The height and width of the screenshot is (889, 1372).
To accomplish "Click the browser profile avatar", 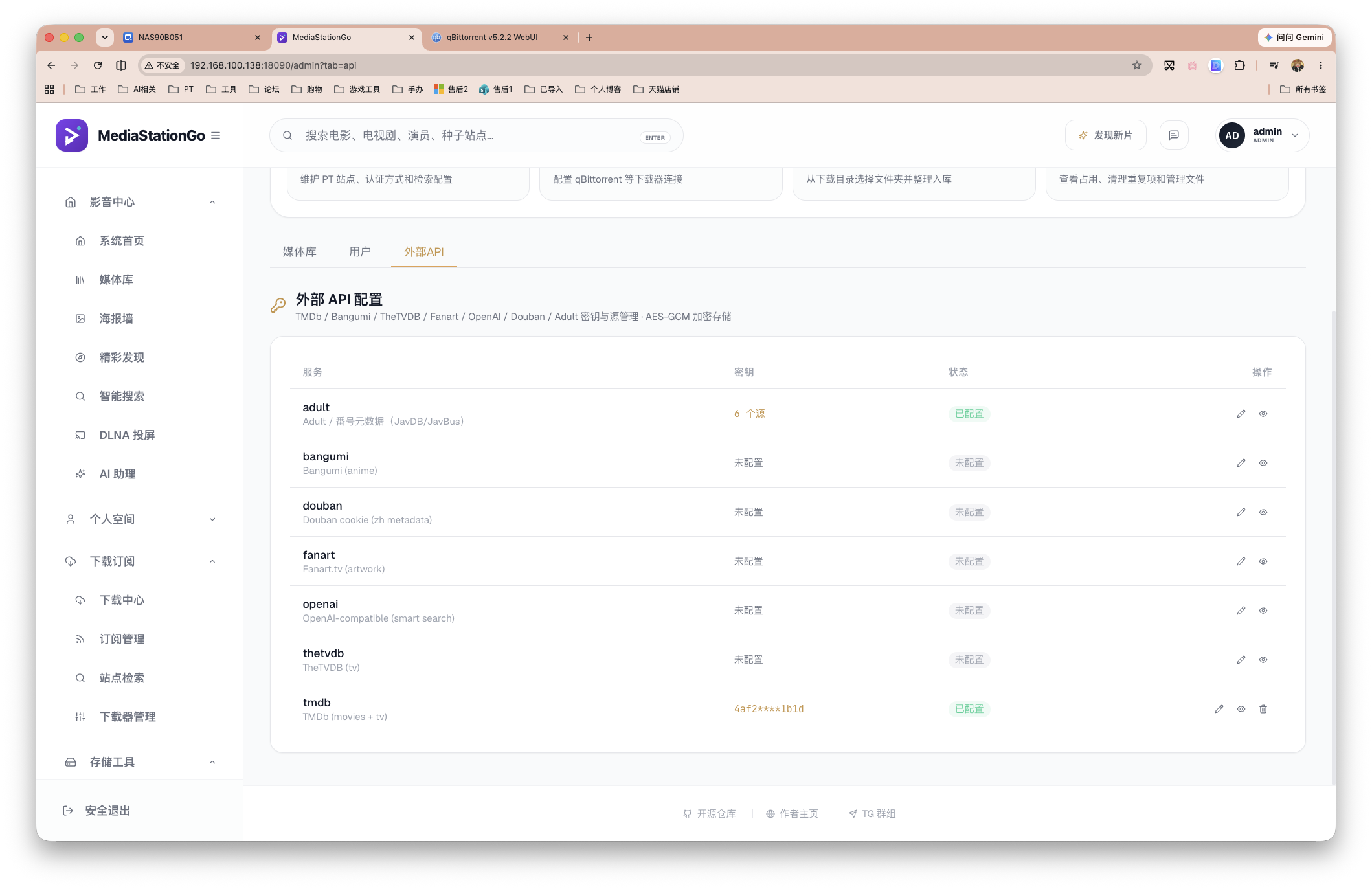I will [x=1297, y=65].
